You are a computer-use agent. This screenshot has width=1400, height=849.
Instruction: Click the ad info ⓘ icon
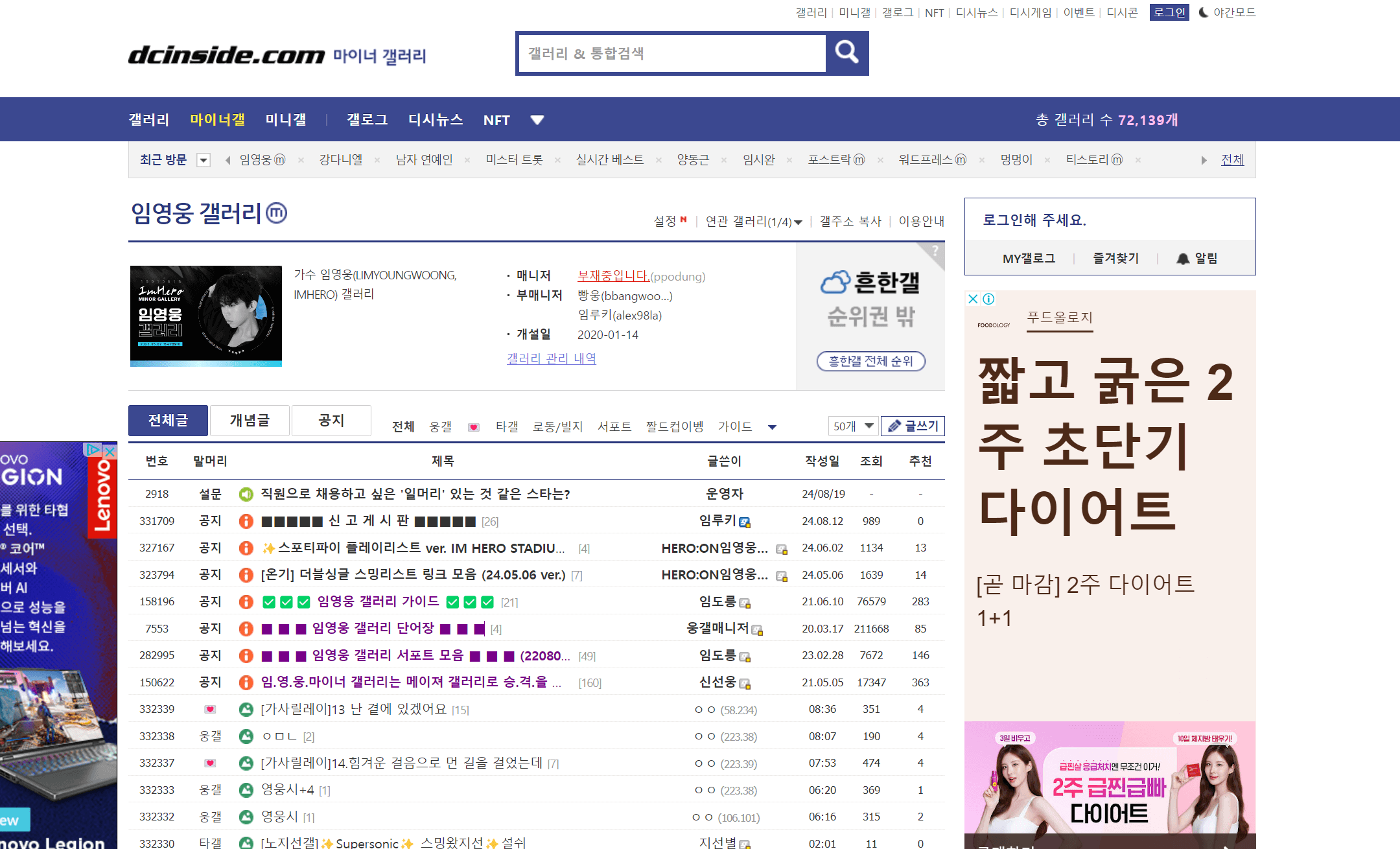(988, 298)
